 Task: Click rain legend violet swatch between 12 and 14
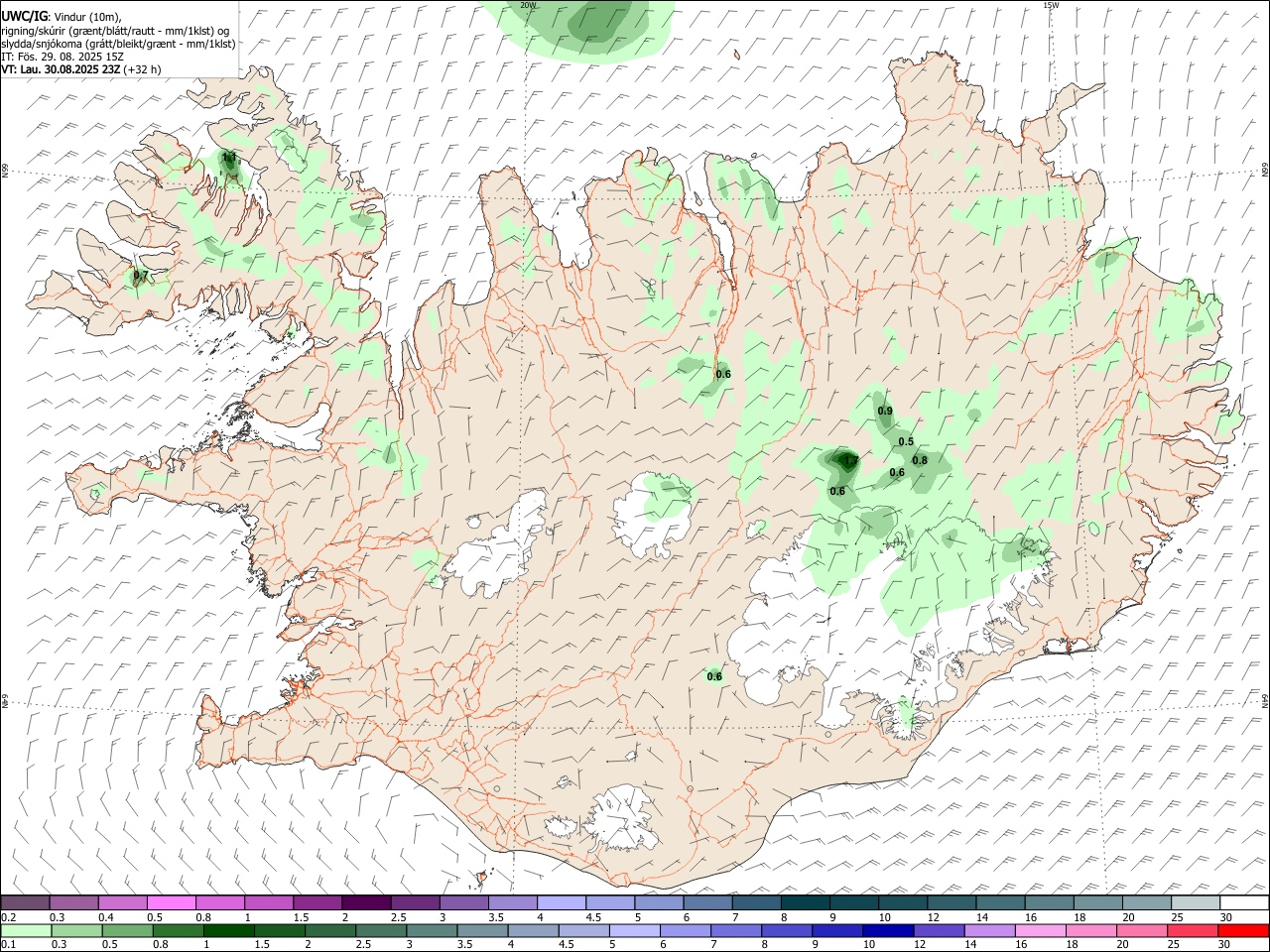pos(938,930)
